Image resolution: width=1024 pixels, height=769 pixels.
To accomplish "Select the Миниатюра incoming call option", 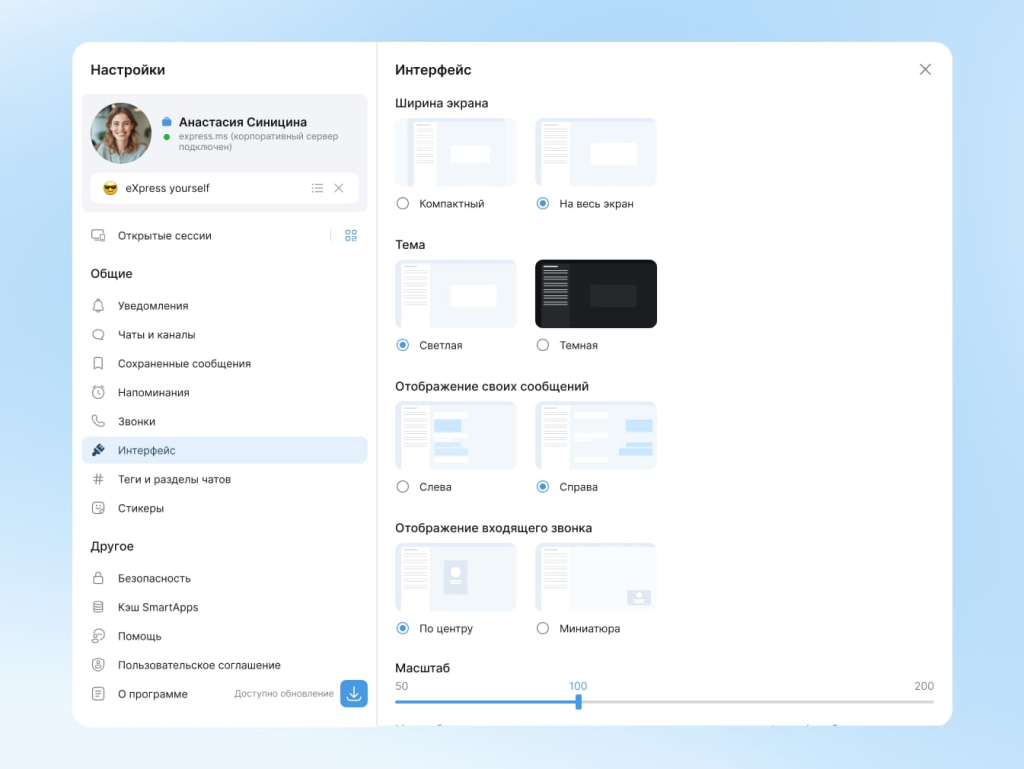I will pos(543,629).
